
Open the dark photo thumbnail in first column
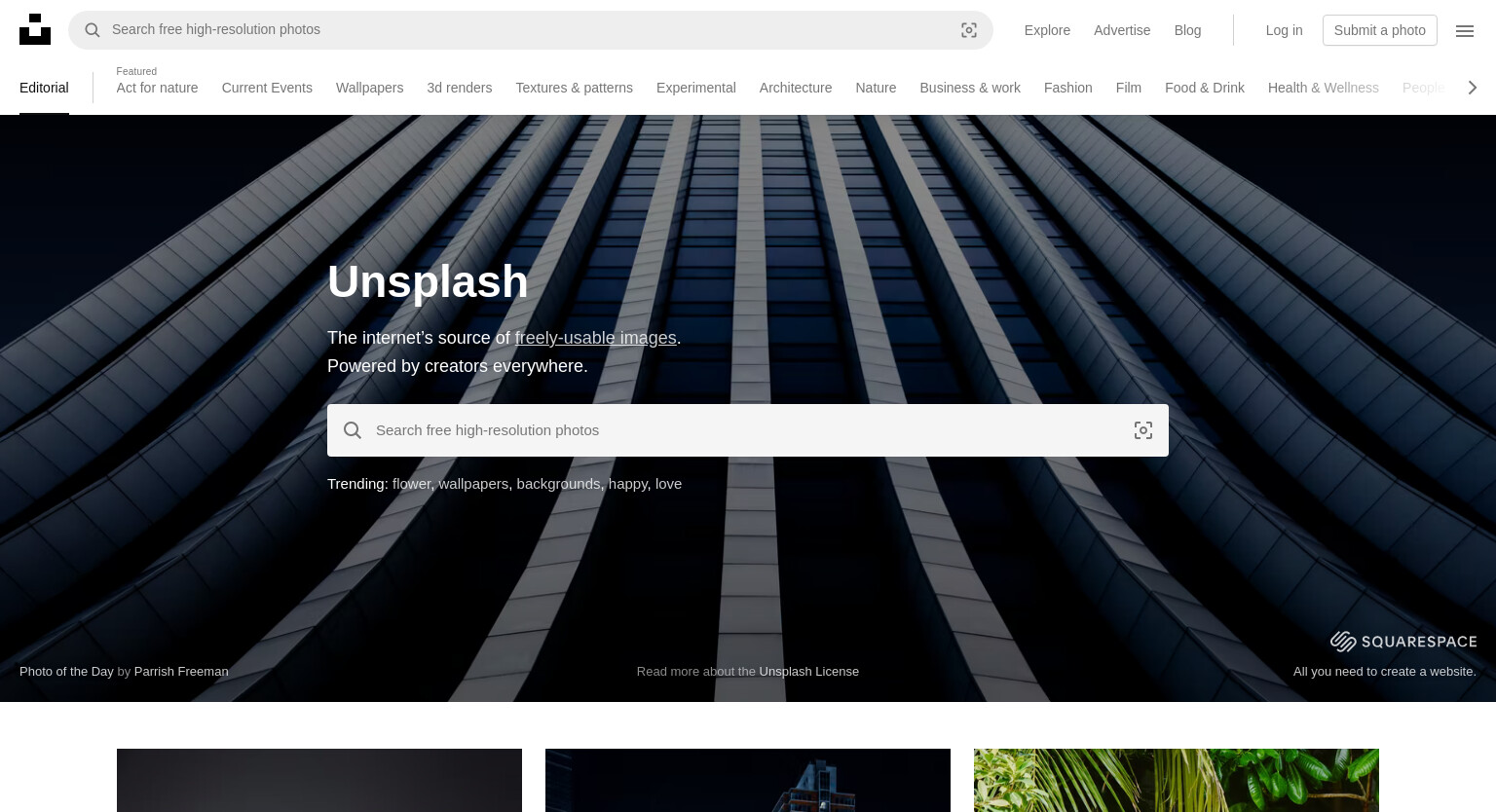coord(319,780)
